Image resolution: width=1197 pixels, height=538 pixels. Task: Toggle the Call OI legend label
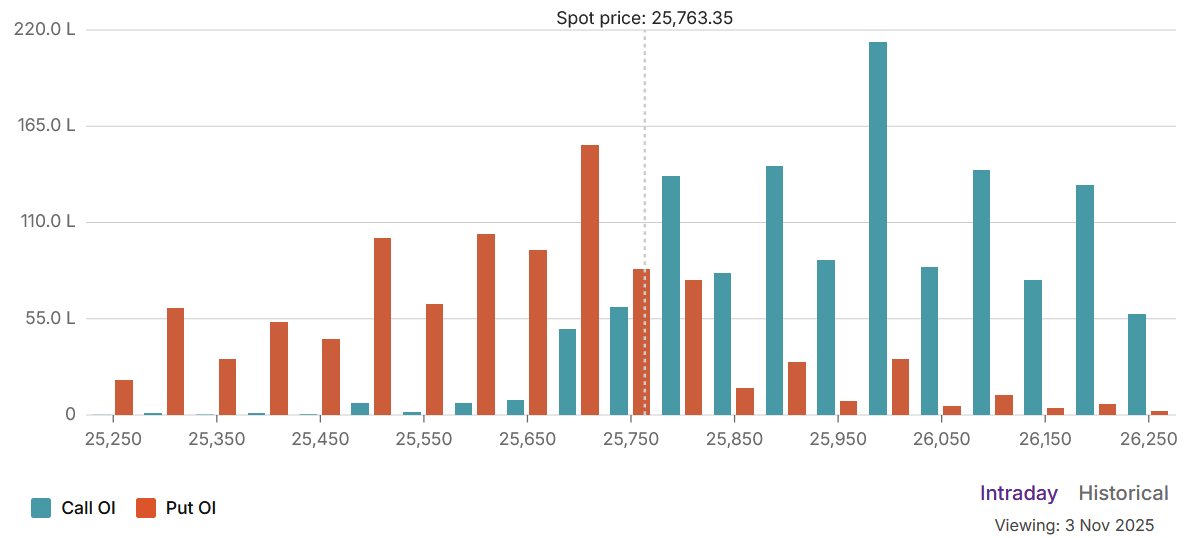88,508
